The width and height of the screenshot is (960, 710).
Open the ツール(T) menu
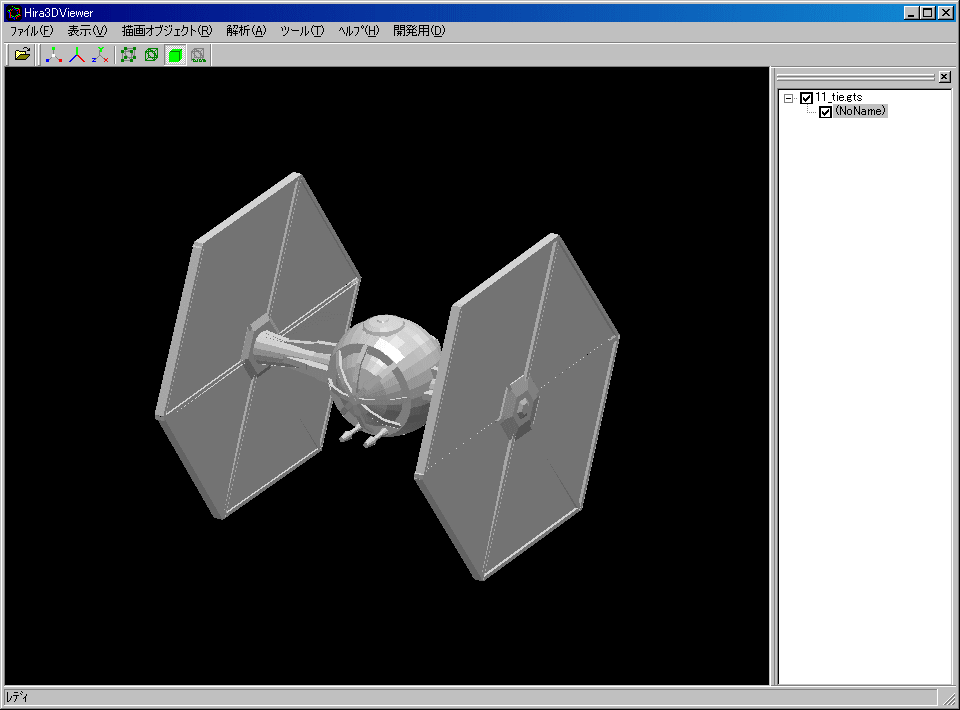coord(302,31)
